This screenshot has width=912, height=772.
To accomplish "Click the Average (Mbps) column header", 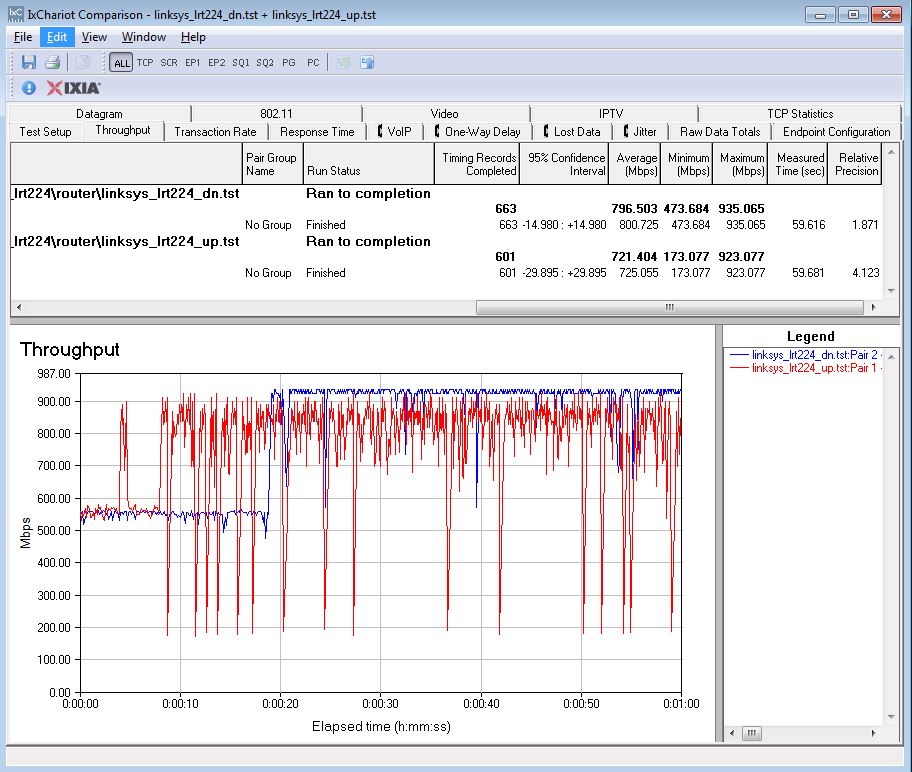I will [635, 164].
